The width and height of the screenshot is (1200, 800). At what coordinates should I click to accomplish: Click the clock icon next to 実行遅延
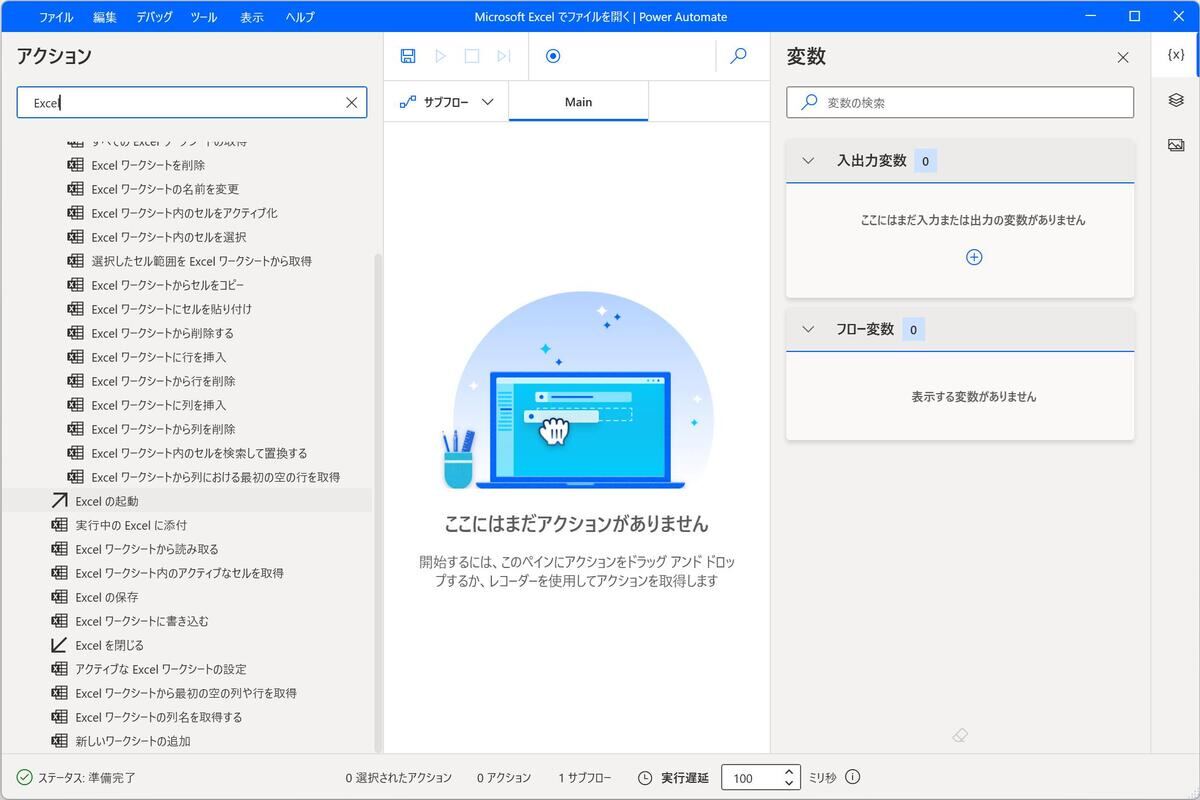645,777
